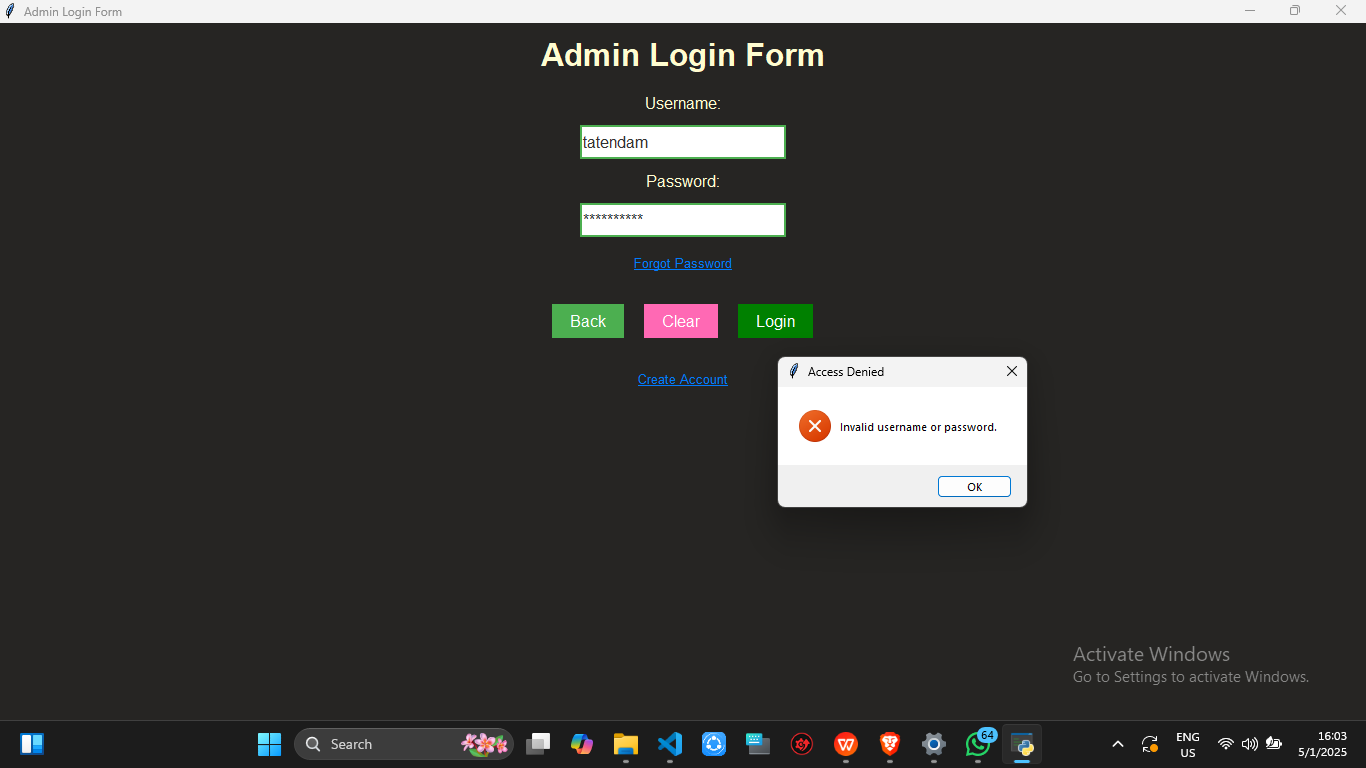Open the blue circular-arrows app on the taskbar
1366x768 pixels.
pos(714,744)
